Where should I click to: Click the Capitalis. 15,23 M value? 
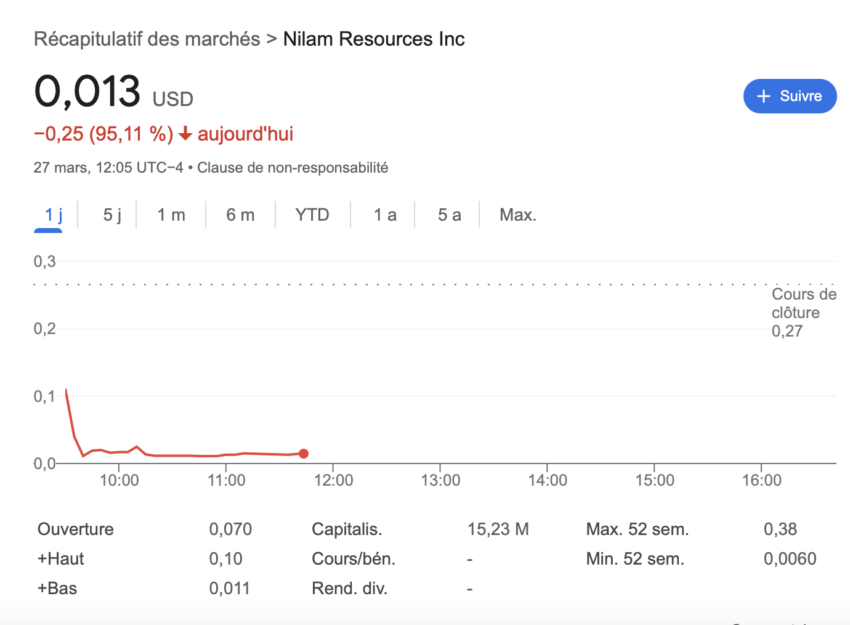click(x=498, y=529)
